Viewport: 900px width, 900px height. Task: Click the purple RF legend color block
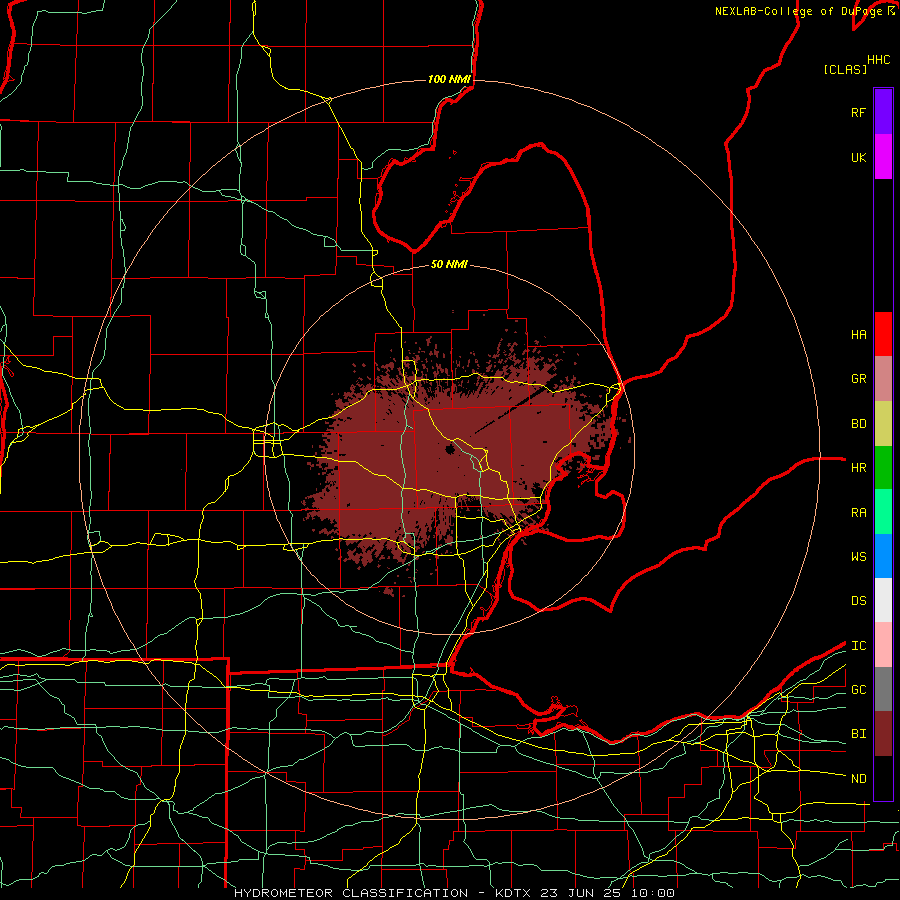(x=883, y=112)
